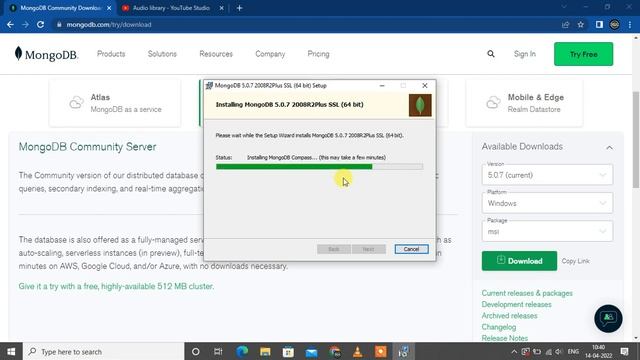Open Cortana circle icon in taskbar

coord(196,351)
